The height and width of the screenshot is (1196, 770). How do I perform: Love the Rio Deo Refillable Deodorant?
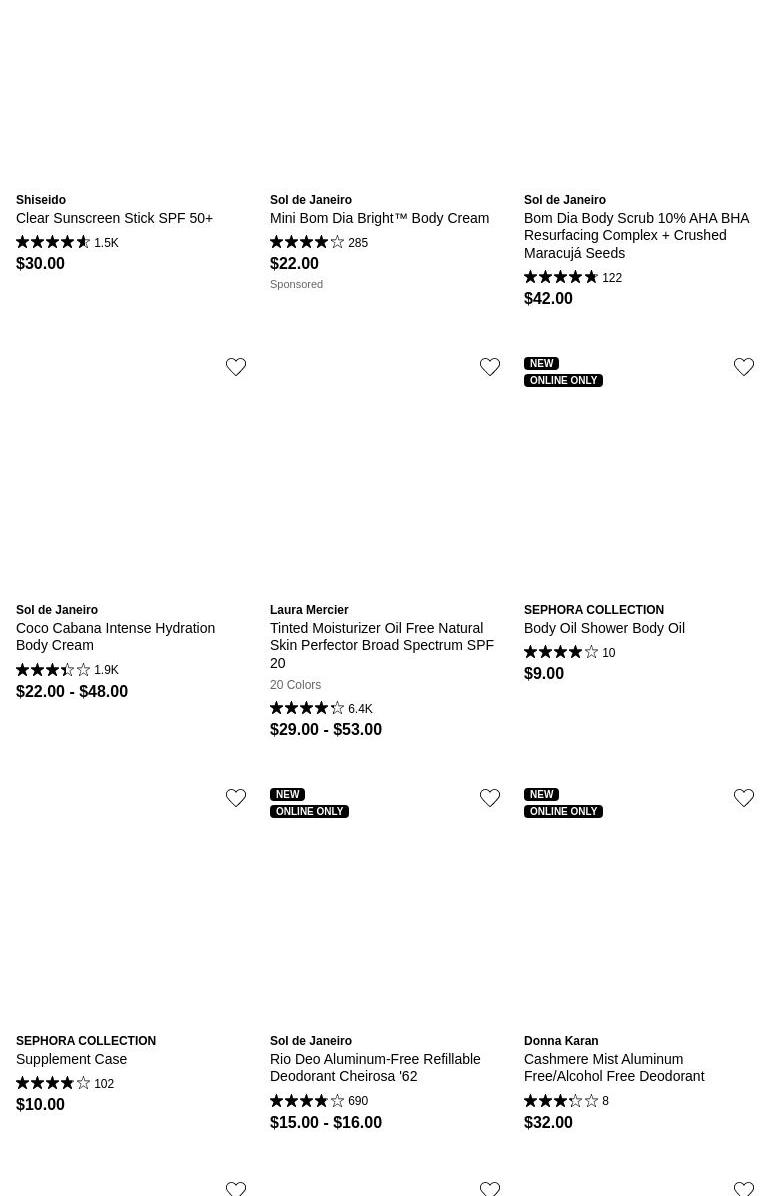point(490,799)
